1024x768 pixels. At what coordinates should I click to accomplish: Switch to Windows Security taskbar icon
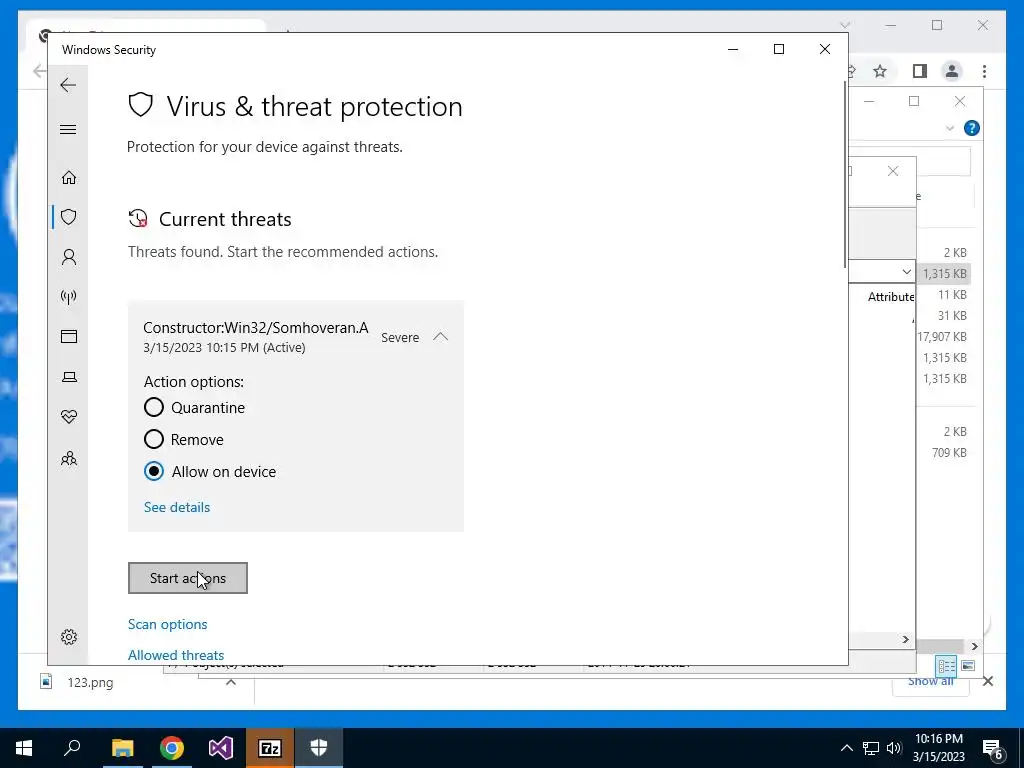pyautogui.click(x=319, y=748)
